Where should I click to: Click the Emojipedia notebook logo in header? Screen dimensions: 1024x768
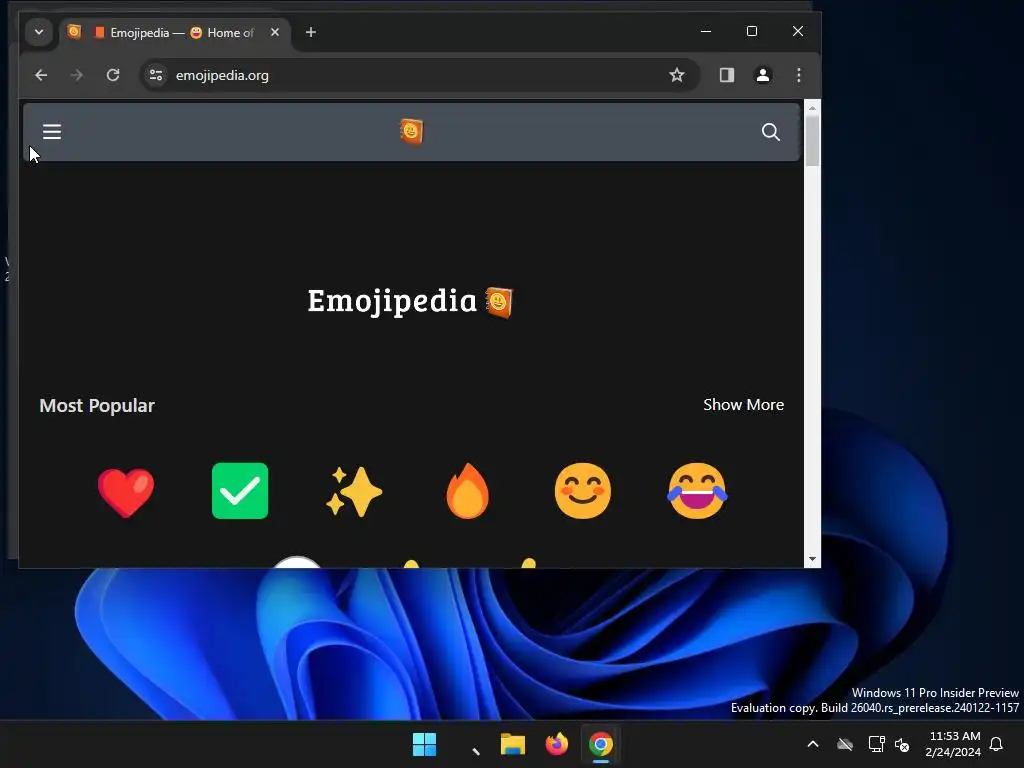click(411, 132)
